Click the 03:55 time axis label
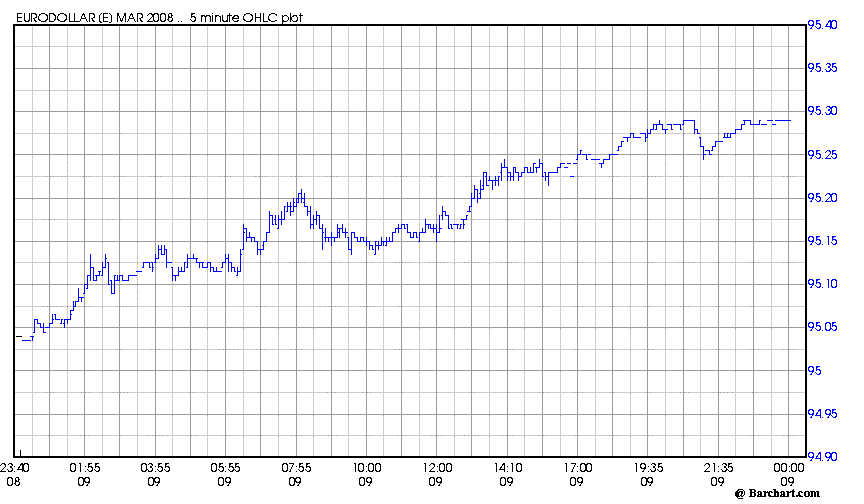 tap(155, 468)
